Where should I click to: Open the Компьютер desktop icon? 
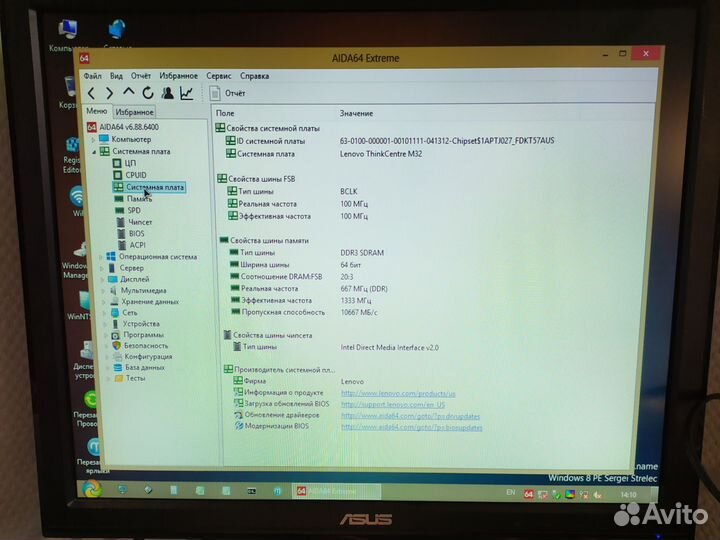point(68,36)
